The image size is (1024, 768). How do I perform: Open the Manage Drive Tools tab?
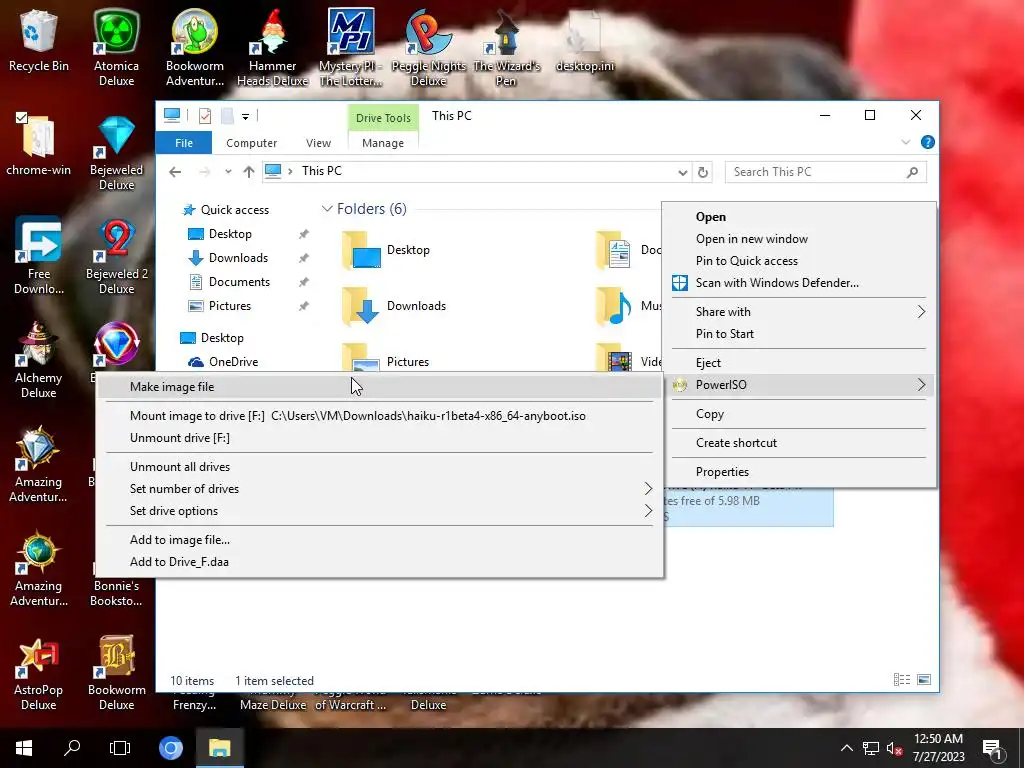pyautogui.click(x=383, y=143)
